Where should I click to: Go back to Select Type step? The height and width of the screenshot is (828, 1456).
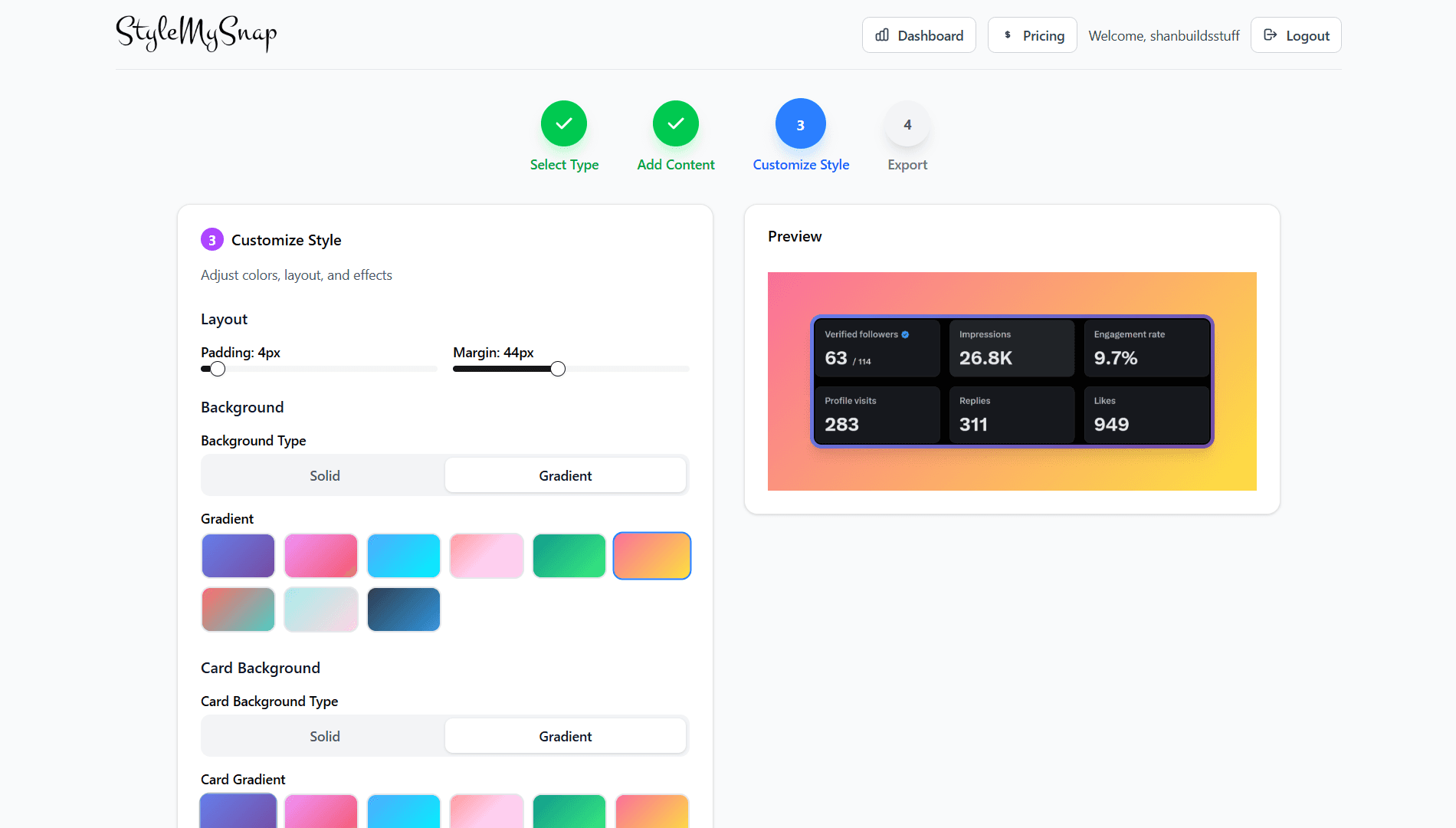click(x=564, y=123)
